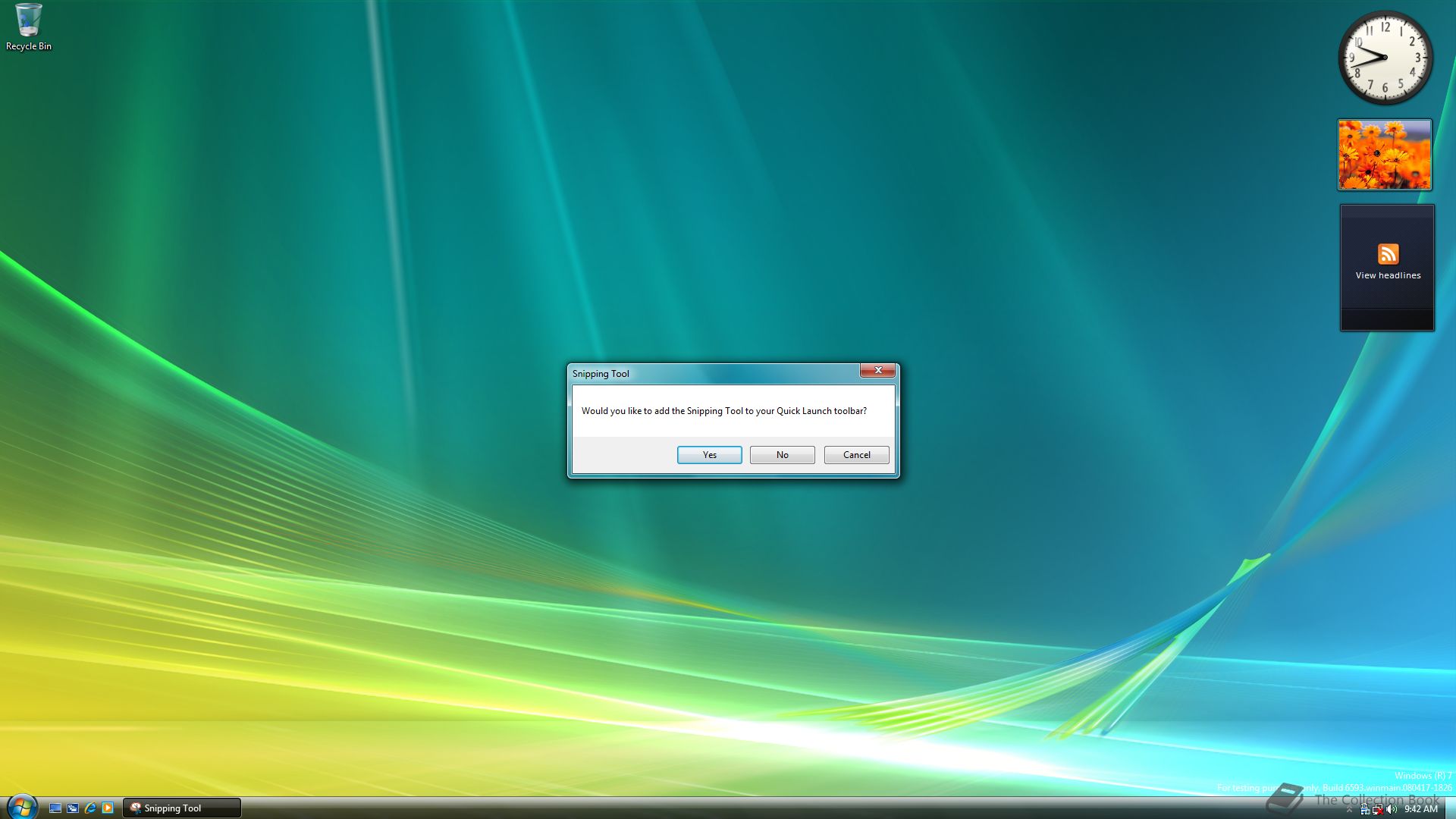Click the Show Desktop quick launch icon
Image resolution: width=1456 pixels, height=819 pixels.
[x=55, y=808]
